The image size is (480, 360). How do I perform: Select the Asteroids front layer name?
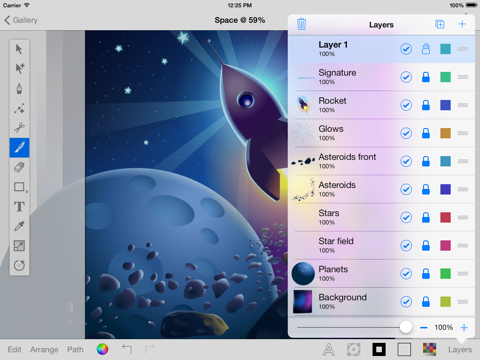click(347, 157)
